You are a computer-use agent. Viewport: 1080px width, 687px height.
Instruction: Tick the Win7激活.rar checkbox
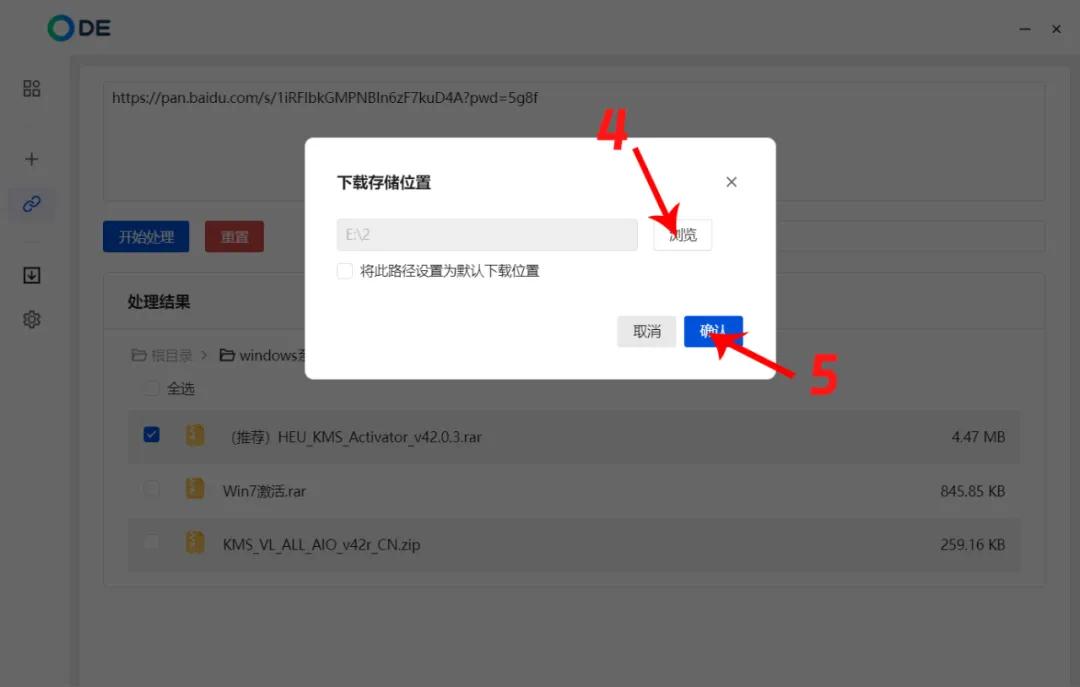click(152, 489)
